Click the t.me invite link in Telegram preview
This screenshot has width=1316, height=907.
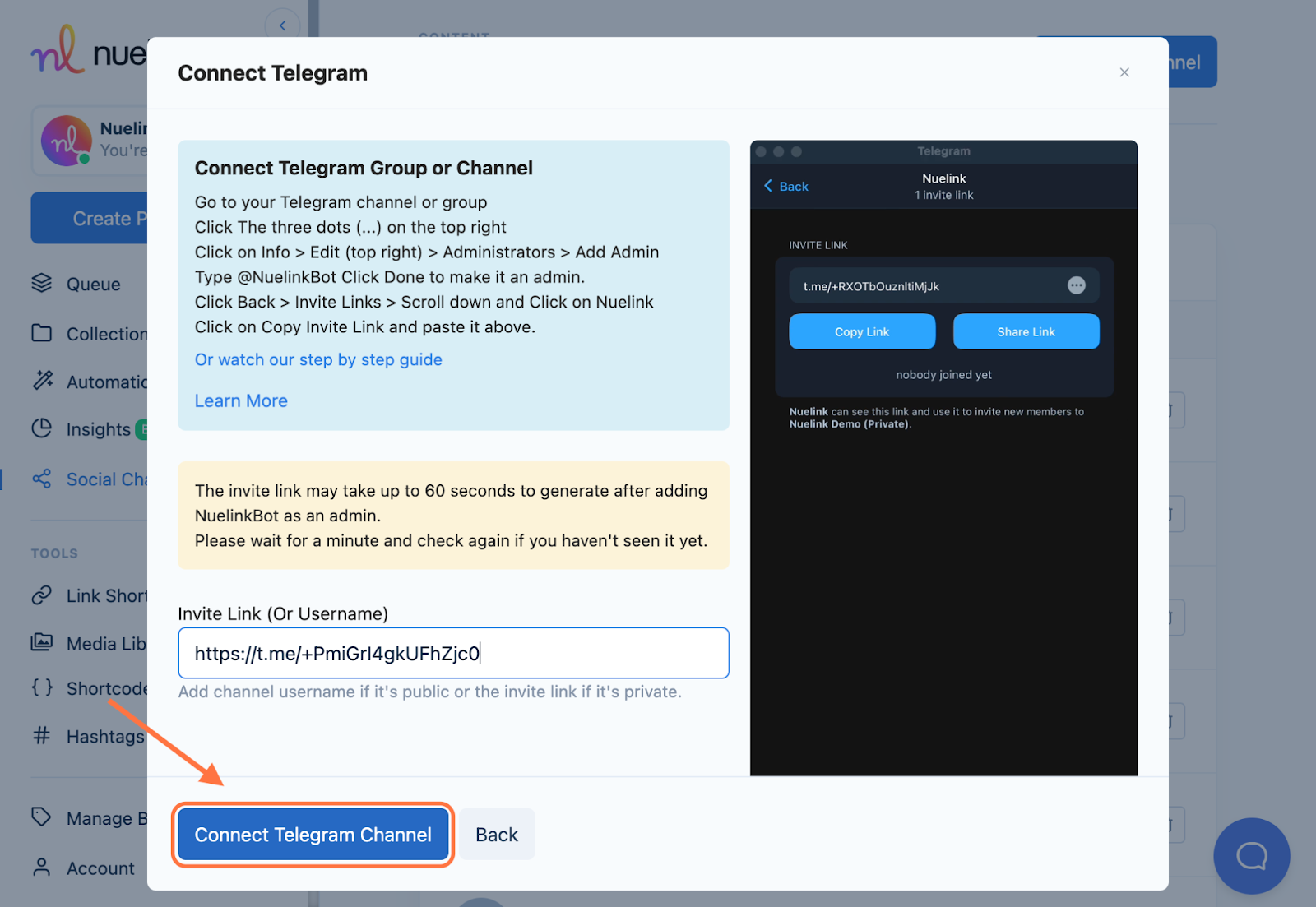pos(871,286)
